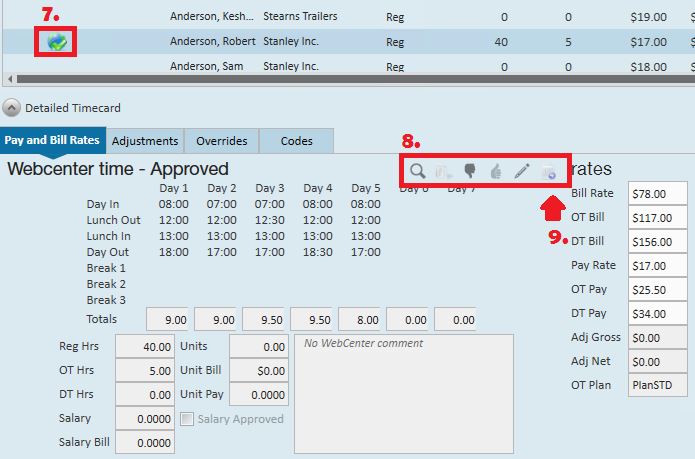Click the Day 4 total field 9.50
695x459 pixels.
point(312,319)
